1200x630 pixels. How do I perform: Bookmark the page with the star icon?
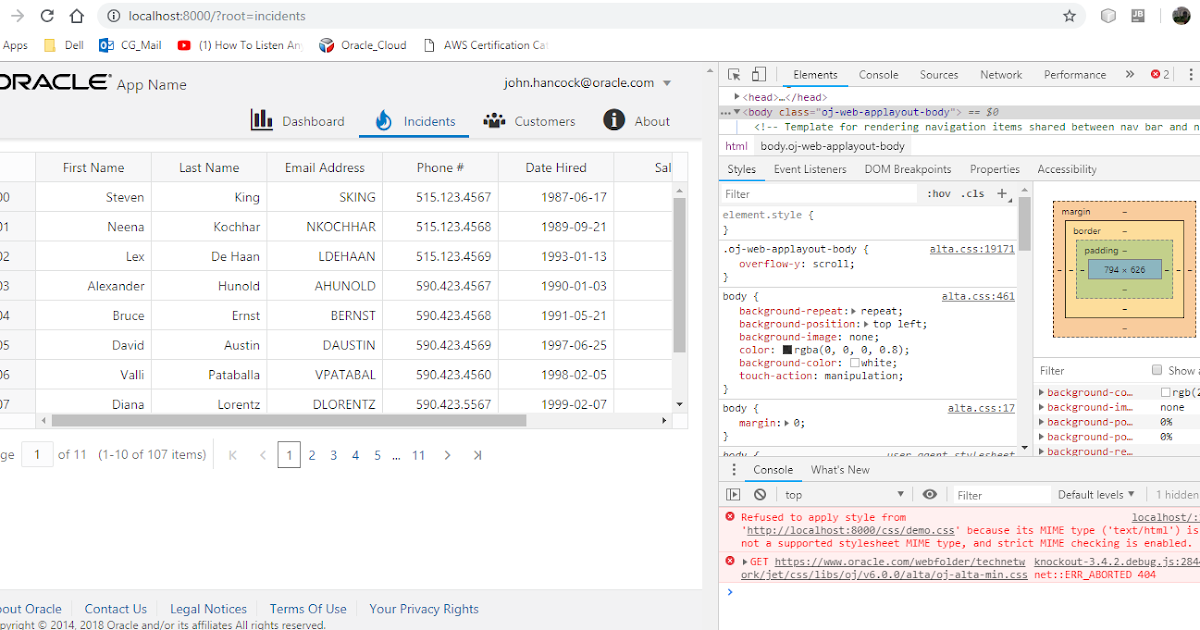point(1070,16)
